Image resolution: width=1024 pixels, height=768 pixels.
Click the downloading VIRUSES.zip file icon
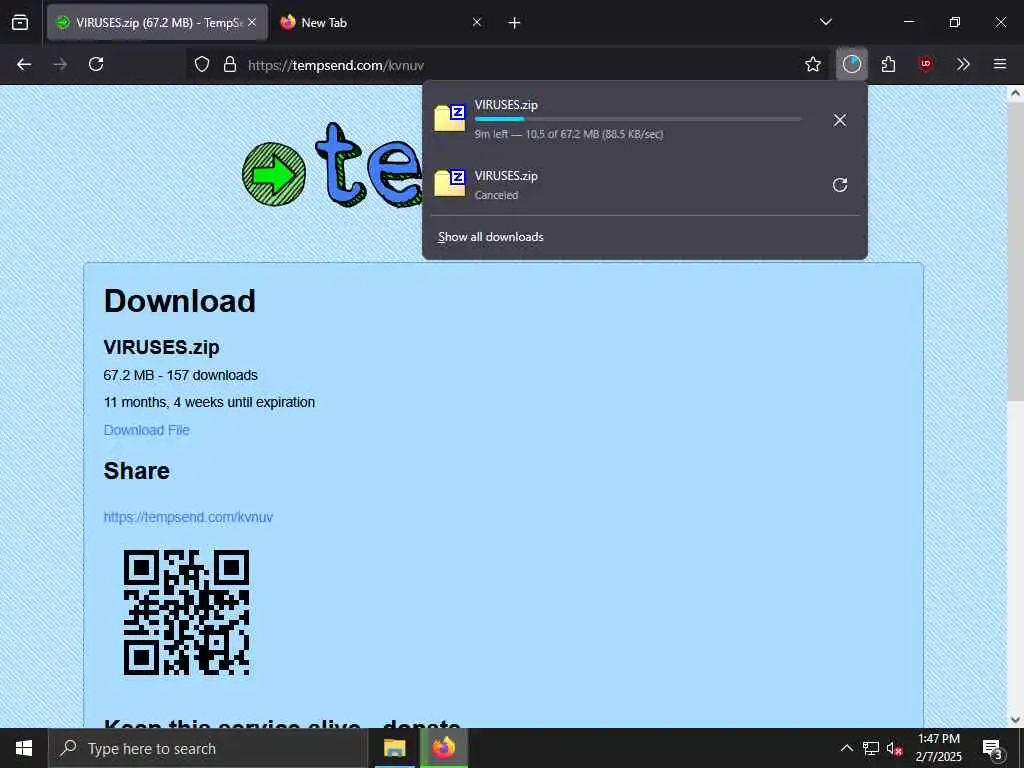coord(450,118)
